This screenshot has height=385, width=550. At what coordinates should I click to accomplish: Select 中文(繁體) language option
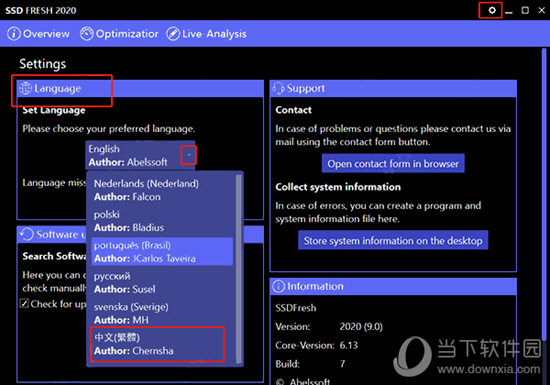point(162,344)
